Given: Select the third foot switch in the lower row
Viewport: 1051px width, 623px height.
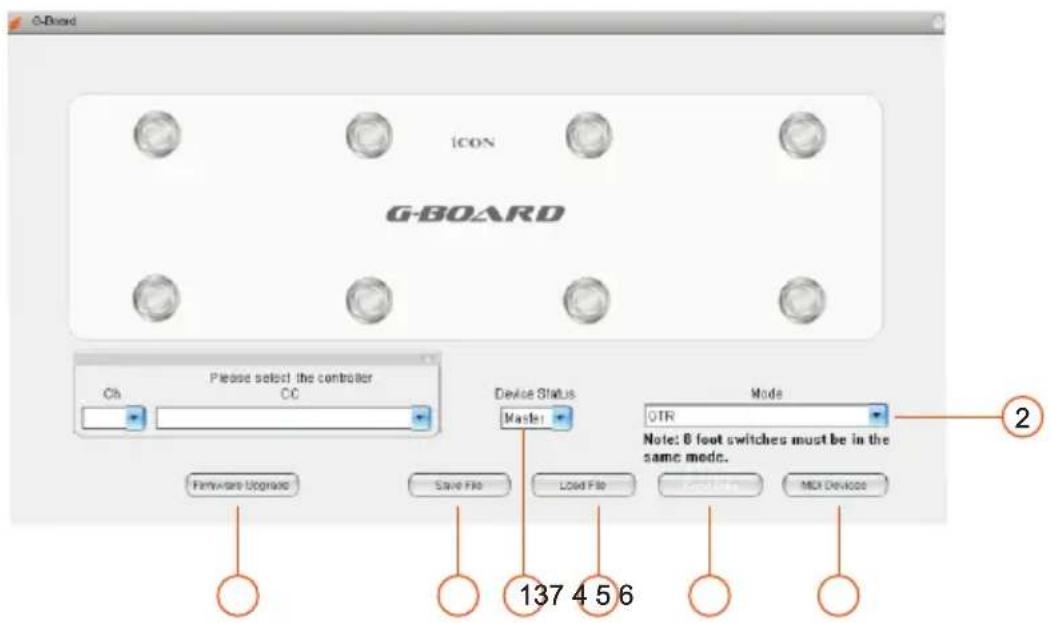Looking at the screenshot, I should click(x=586, y=300).
